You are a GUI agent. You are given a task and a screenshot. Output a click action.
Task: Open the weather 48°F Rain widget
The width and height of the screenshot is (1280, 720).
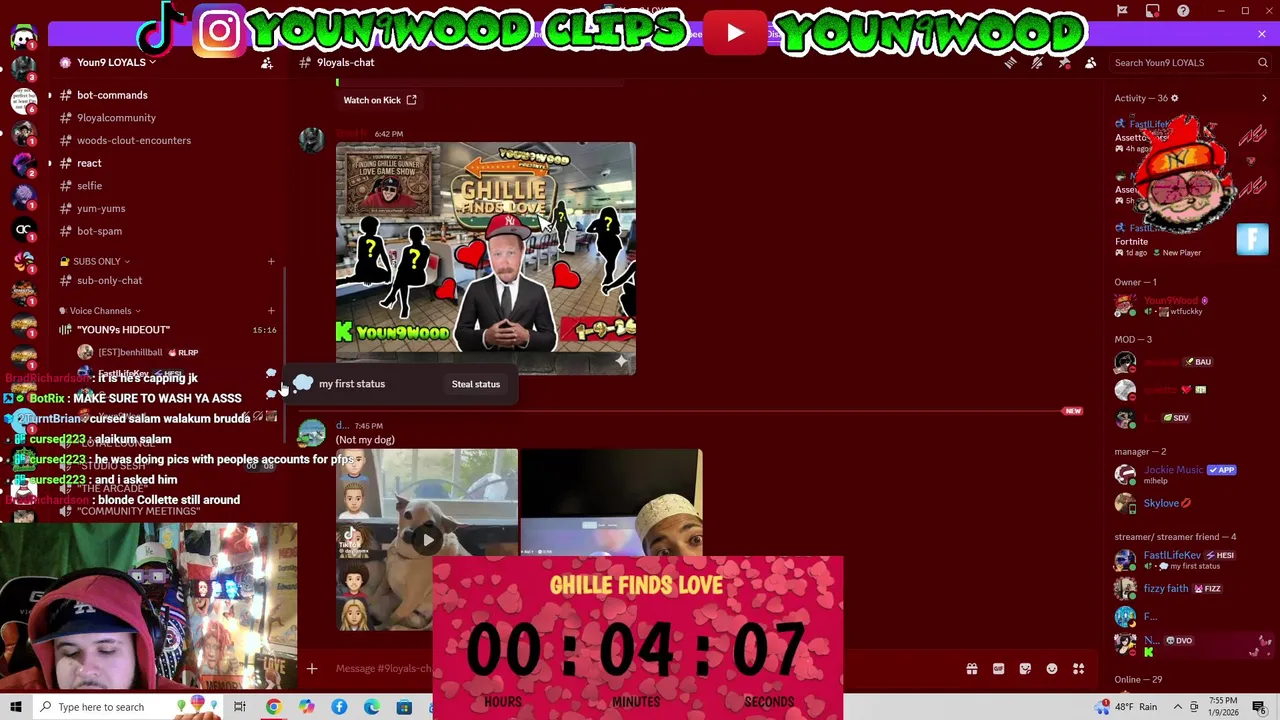(x=1126, y=707)
